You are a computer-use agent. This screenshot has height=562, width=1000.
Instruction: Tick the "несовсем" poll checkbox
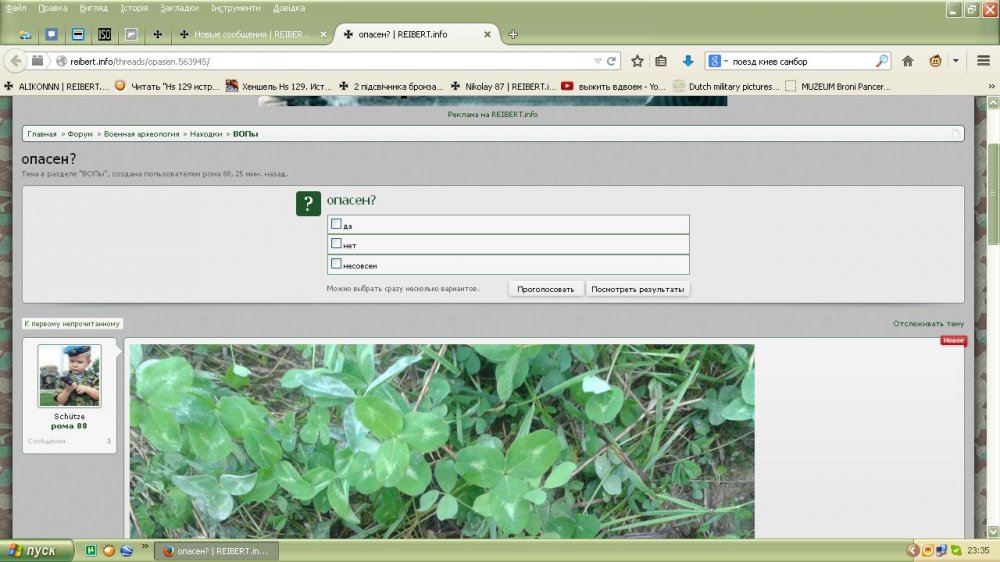point(337,264)
